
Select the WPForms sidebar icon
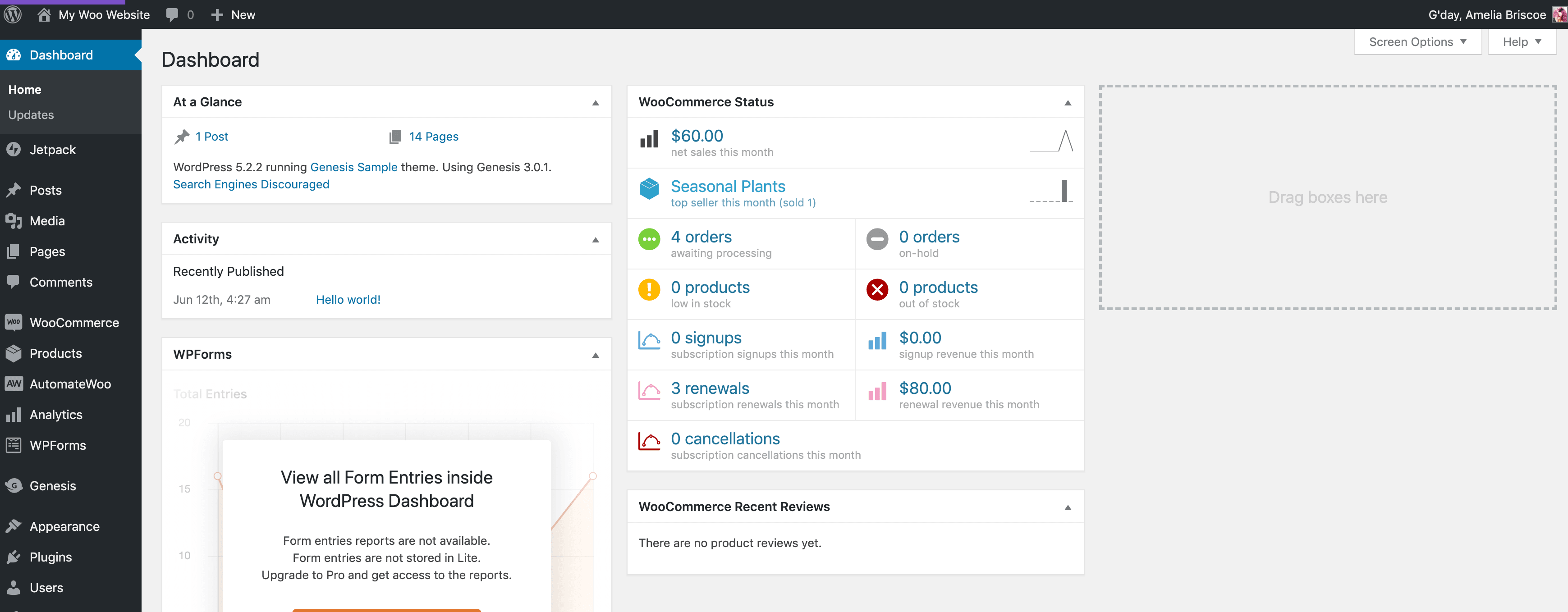coord(14,445)
